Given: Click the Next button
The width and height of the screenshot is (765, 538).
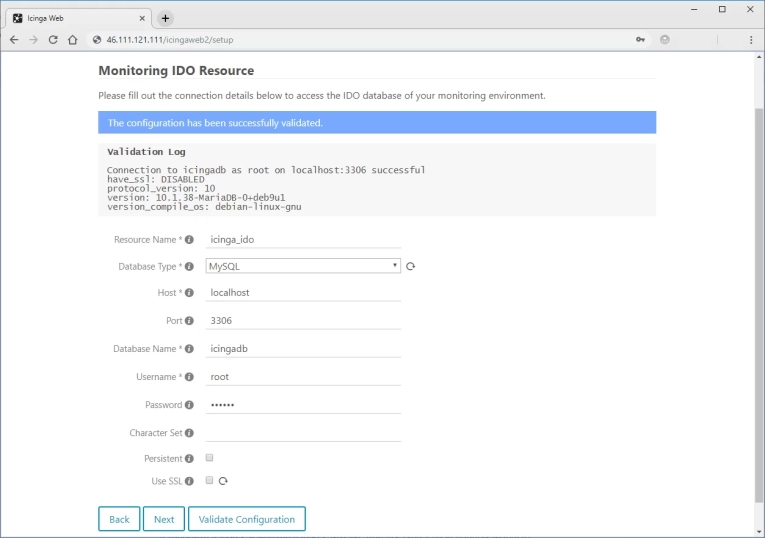Looking at the screenshot, I should click(164, 519).
